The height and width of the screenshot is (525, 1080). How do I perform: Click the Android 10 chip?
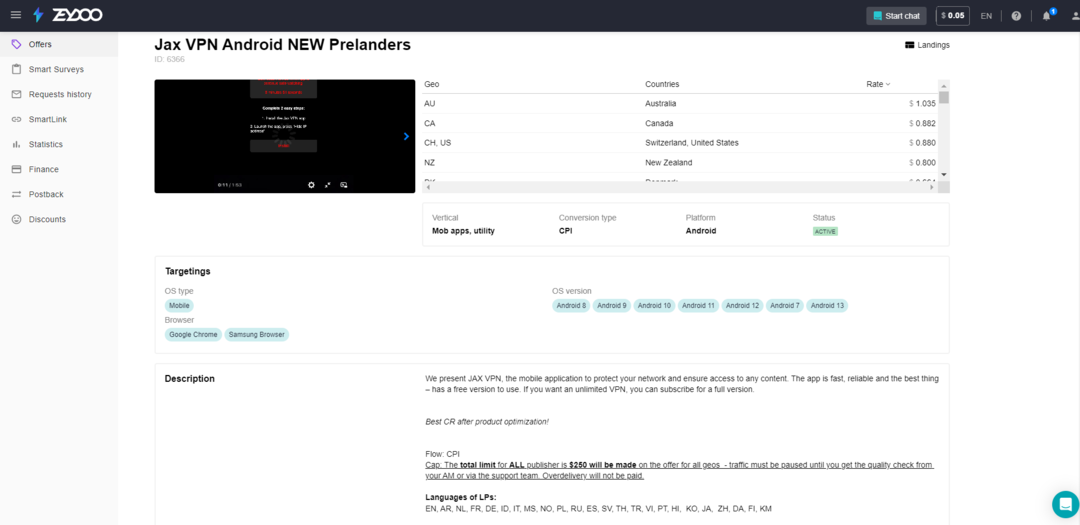click(x=654, y=305)
